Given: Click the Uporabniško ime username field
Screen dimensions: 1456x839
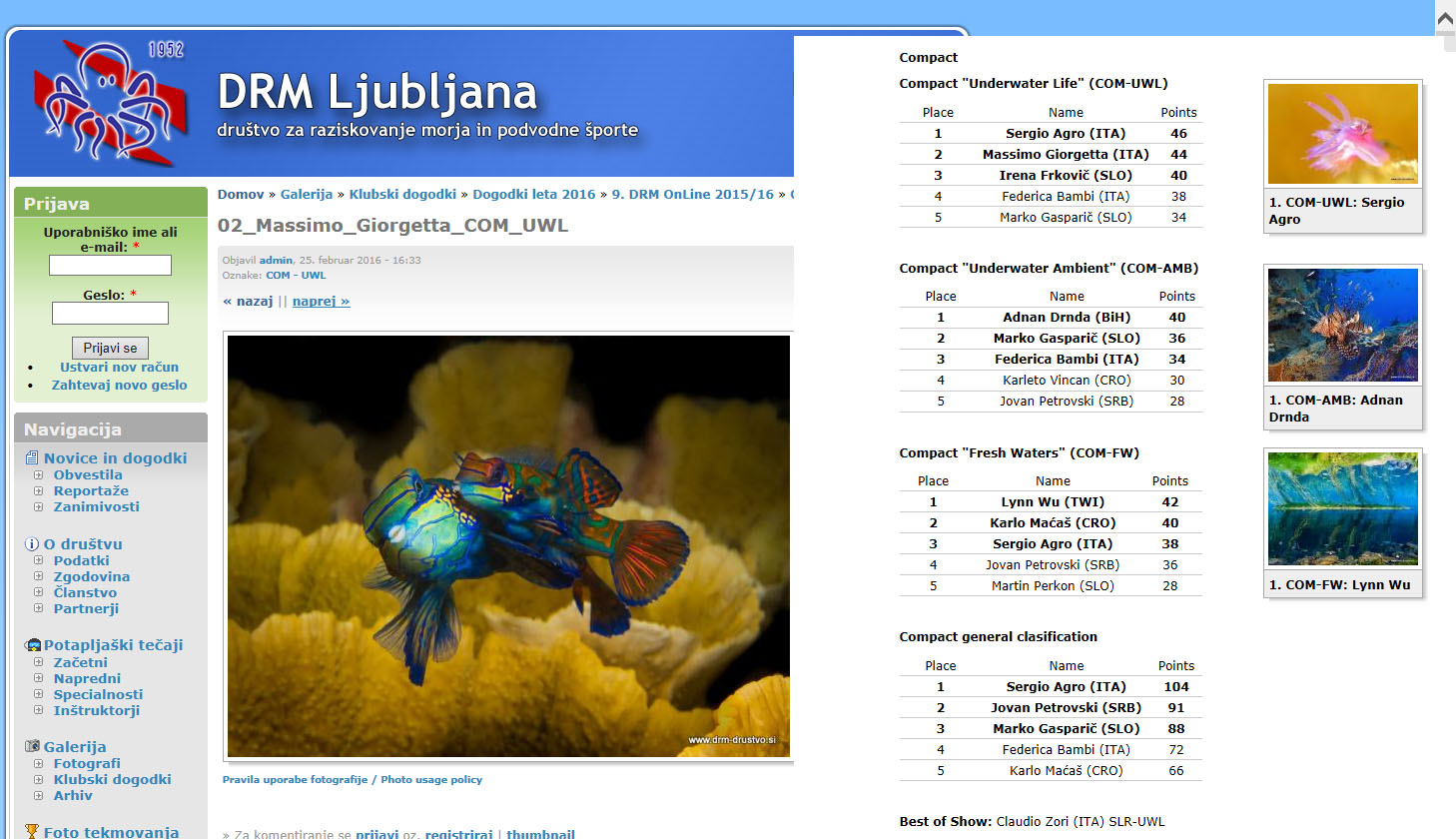Looking at the screenshot, I should (x=110, y=265).
